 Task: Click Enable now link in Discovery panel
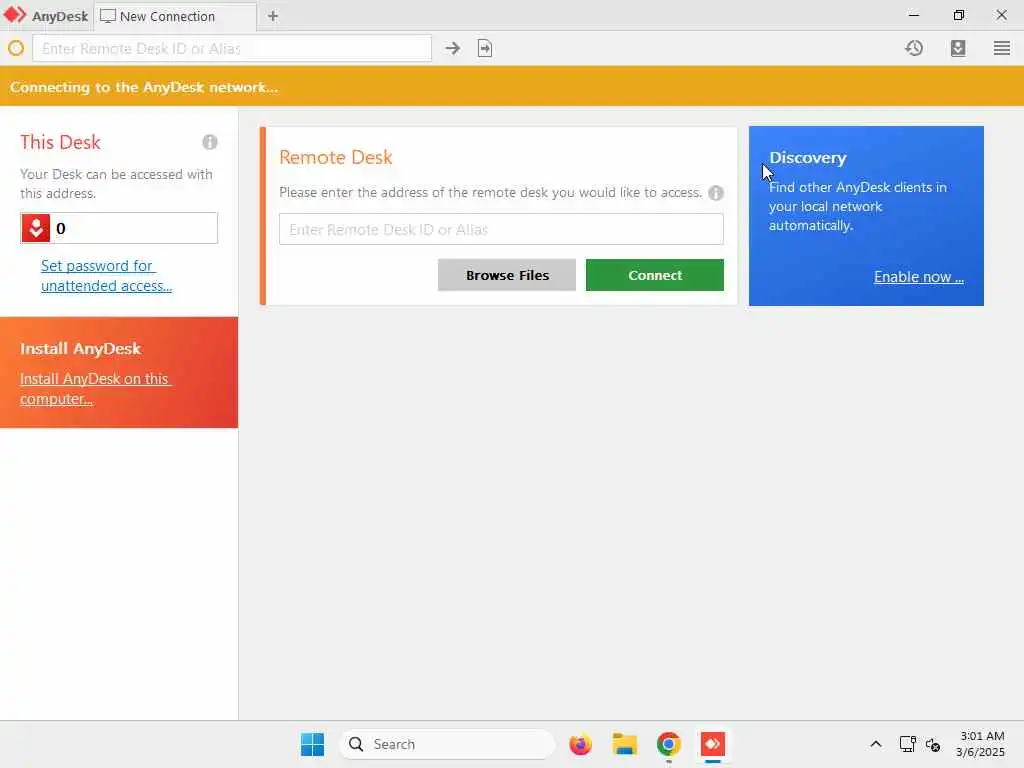click(x=919, y=277)
